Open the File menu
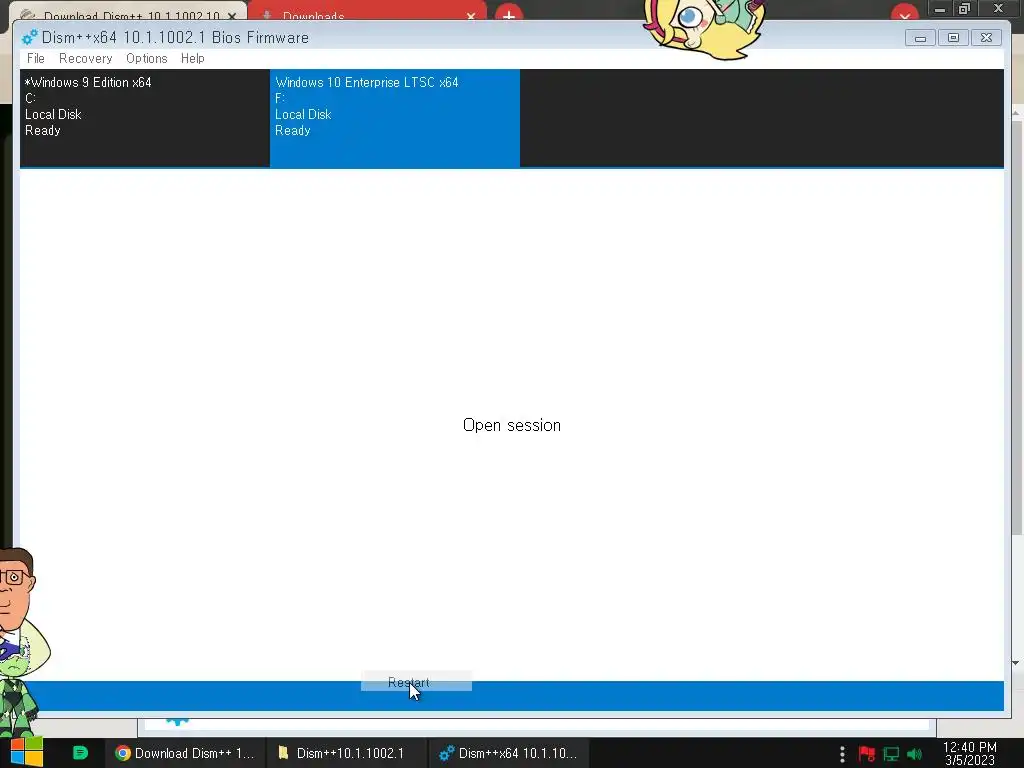The height and width of the screenshot is (768, 1024). pos(36,58)
